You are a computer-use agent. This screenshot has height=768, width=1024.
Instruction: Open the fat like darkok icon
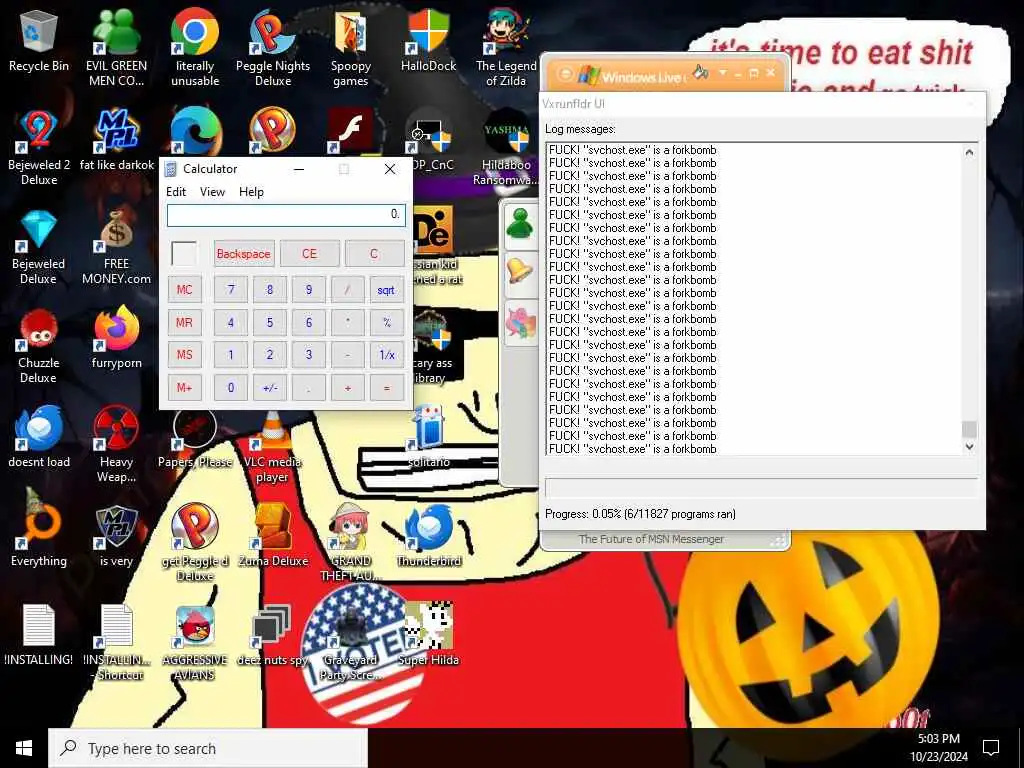point(116,140)
